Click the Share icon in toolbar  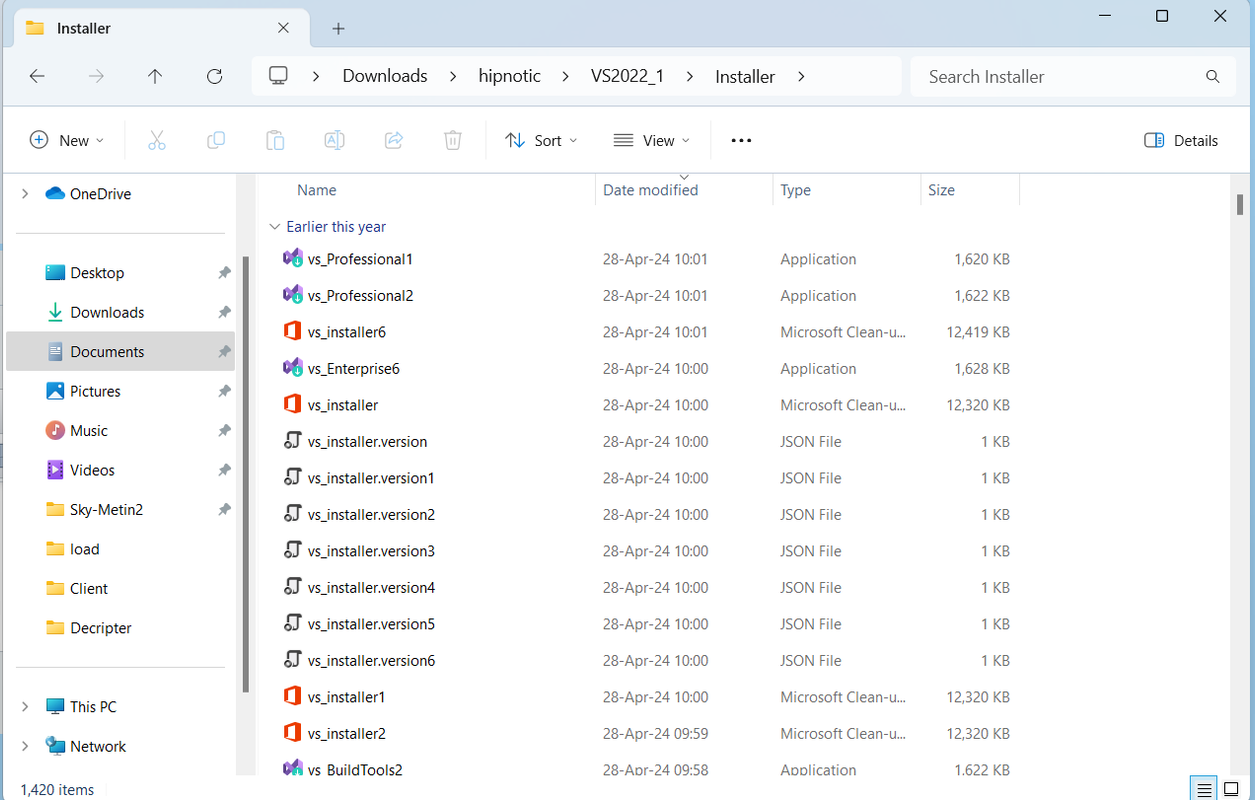coord(394,141)
